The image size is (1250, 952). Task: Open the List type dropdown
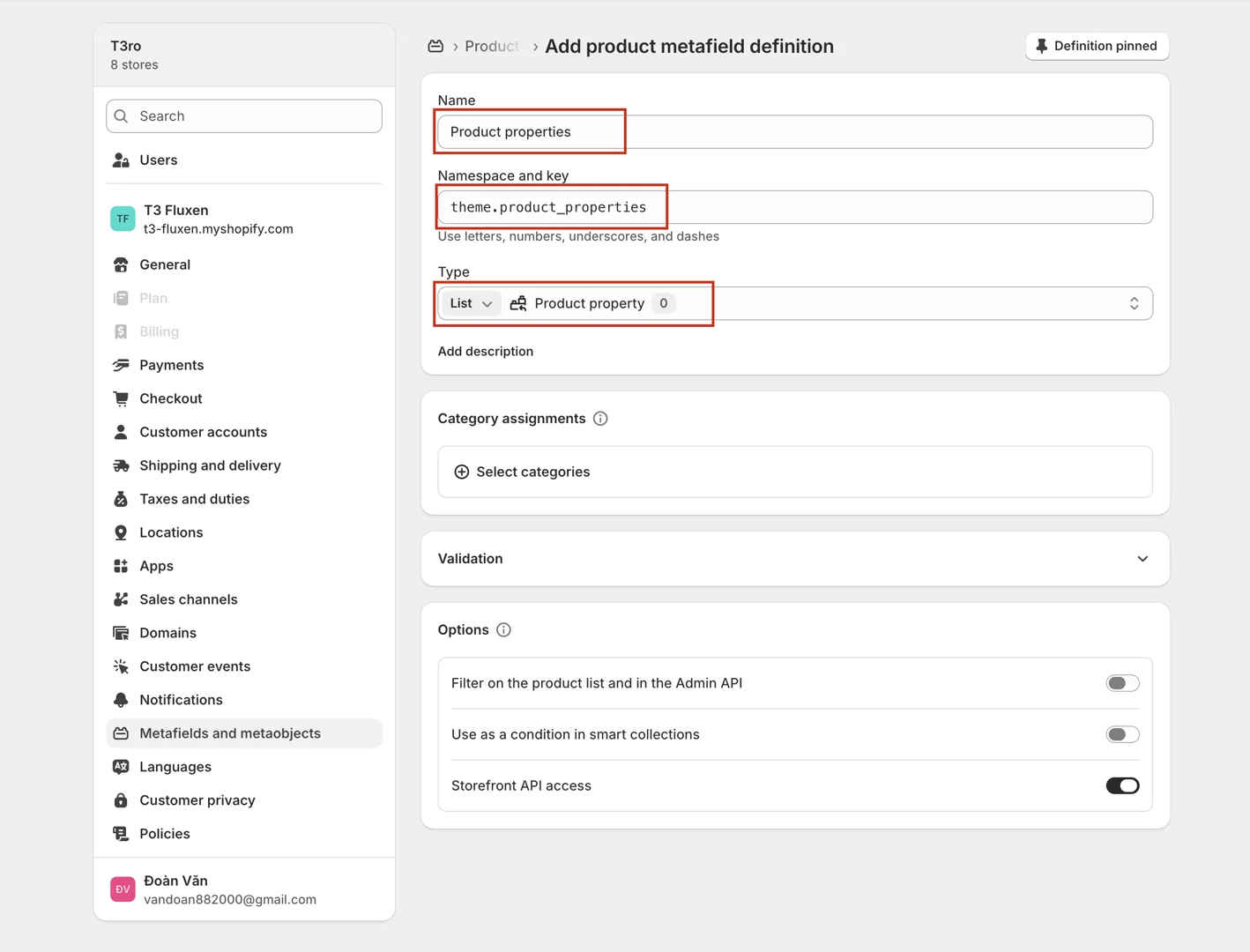[x=471, y=303]
